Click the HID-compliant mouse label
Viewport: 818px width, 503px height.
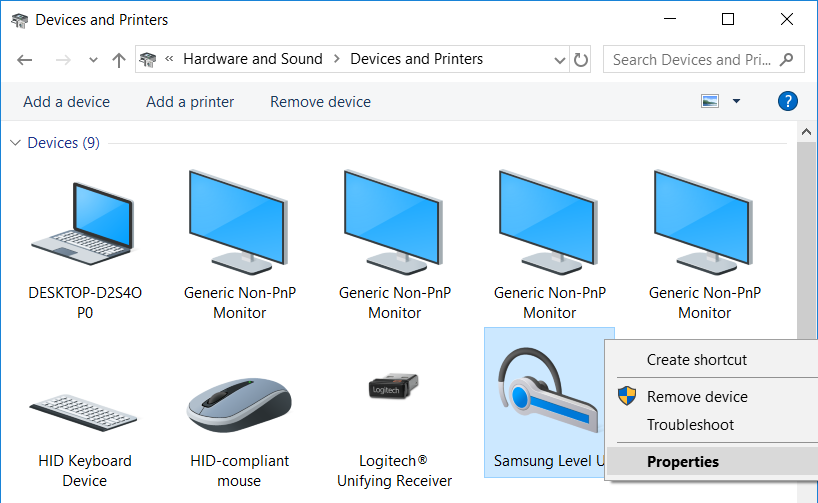[239, 471]
